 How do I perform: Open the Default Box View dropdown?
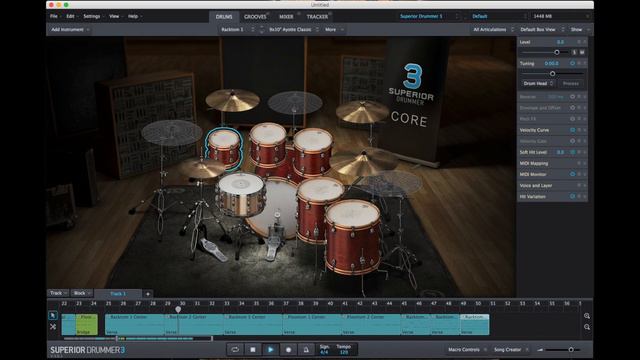click(x=542, y=29)
